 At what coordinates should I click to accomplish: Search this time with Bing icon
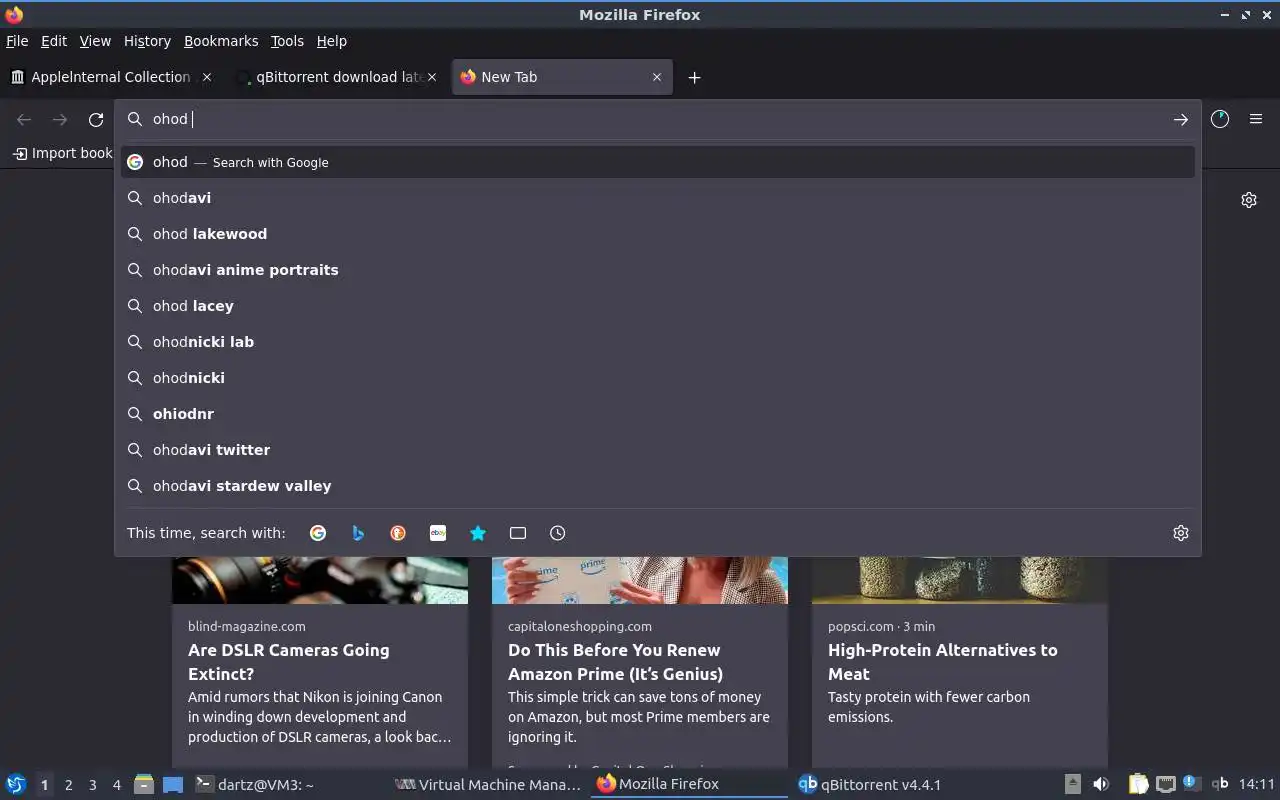[x=358, y=533]
